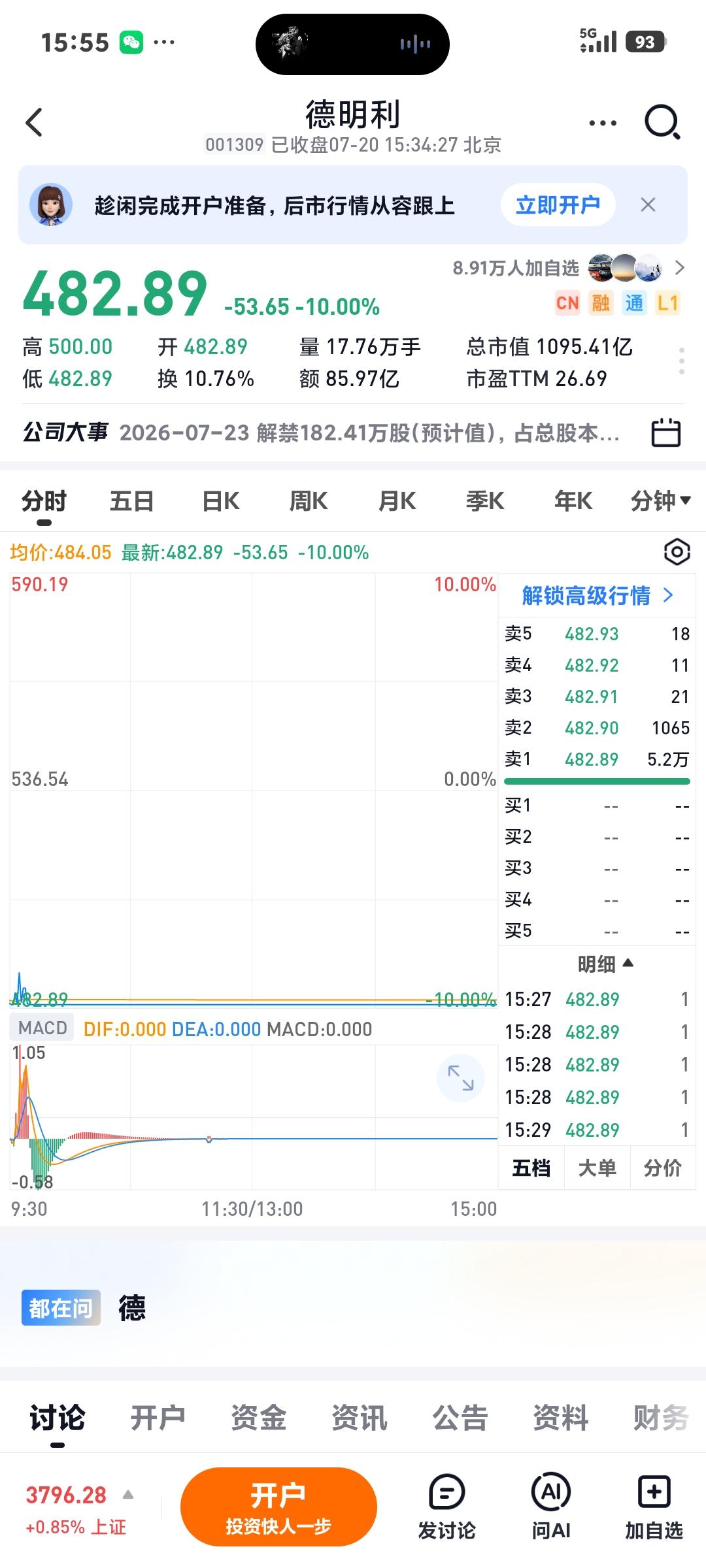
Task: Expand chart to fullscreen icon
Action: (x=461, y=1077)
